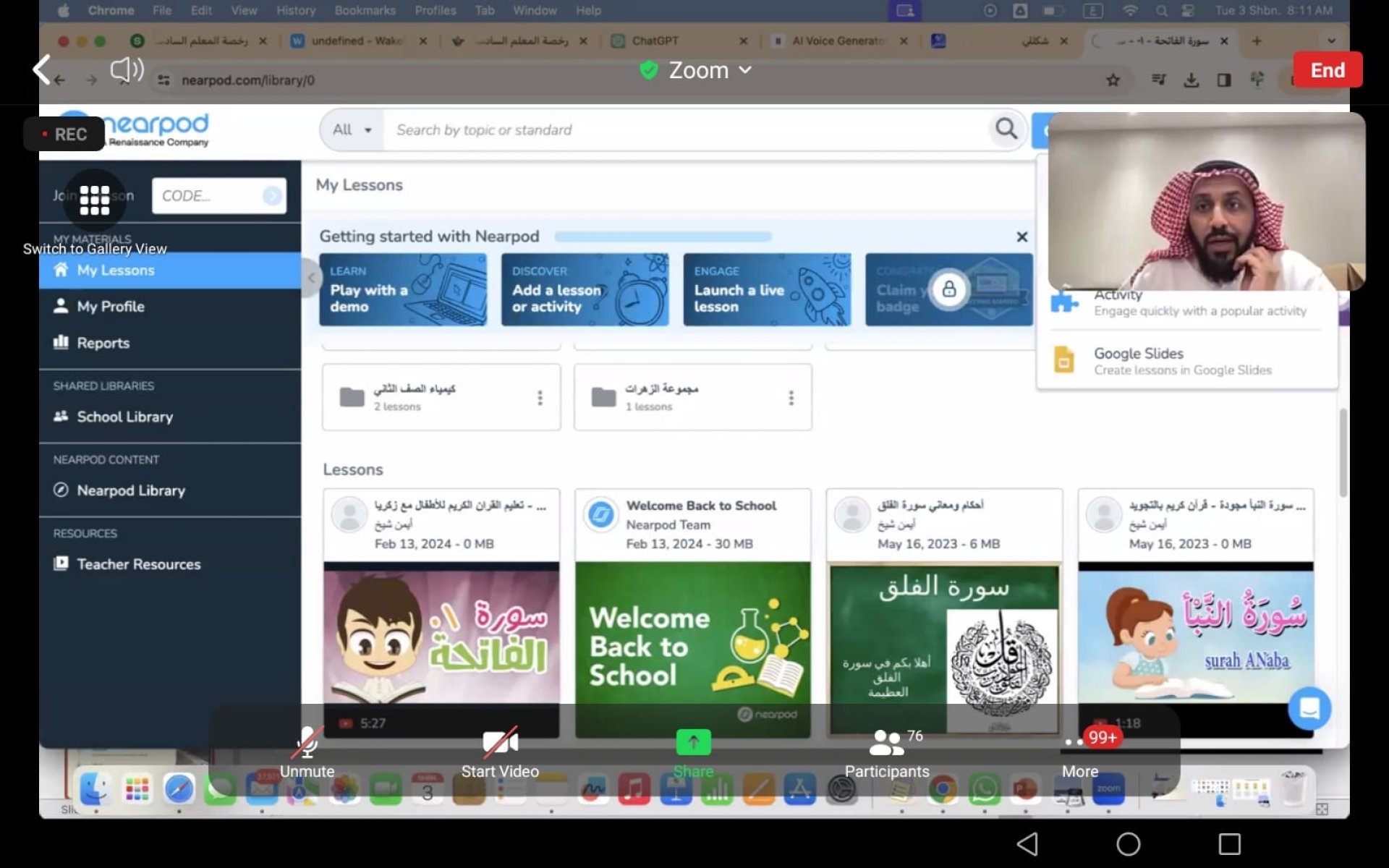Open Finder from the Dock
1389x868 pixels.
[x=95, y=789]
